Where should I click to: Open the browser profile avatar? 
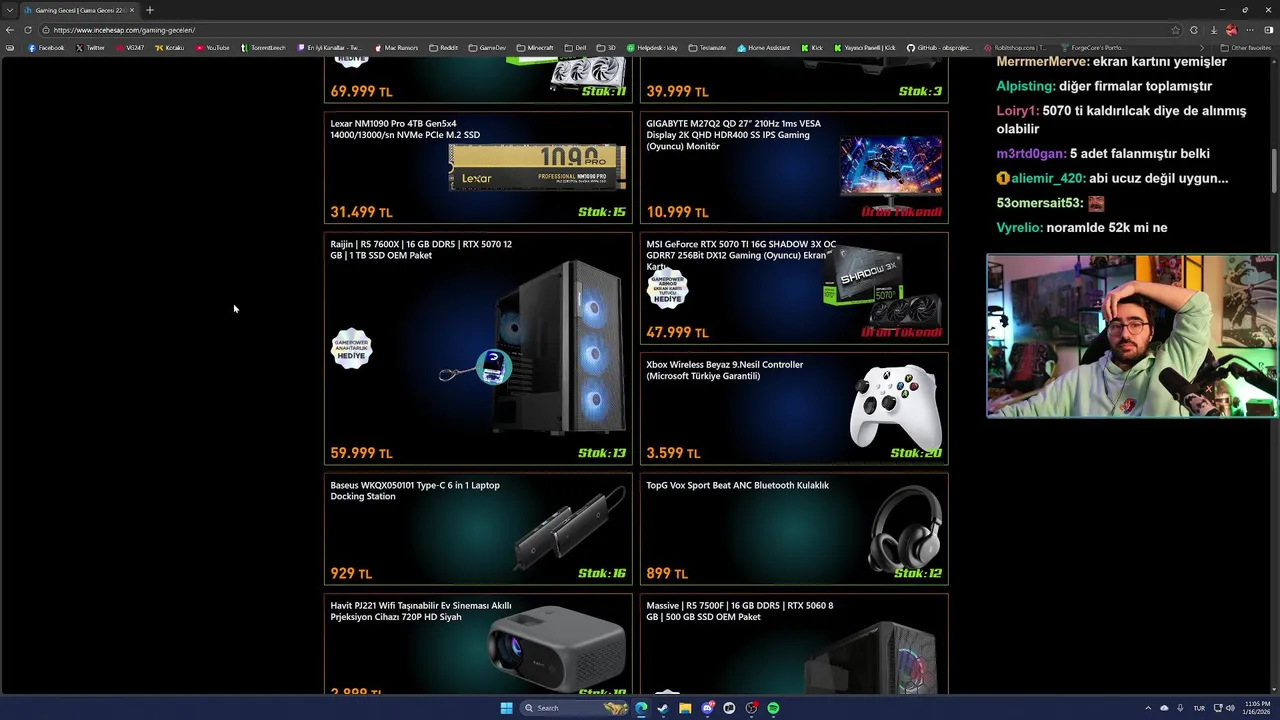(1231, 30)
